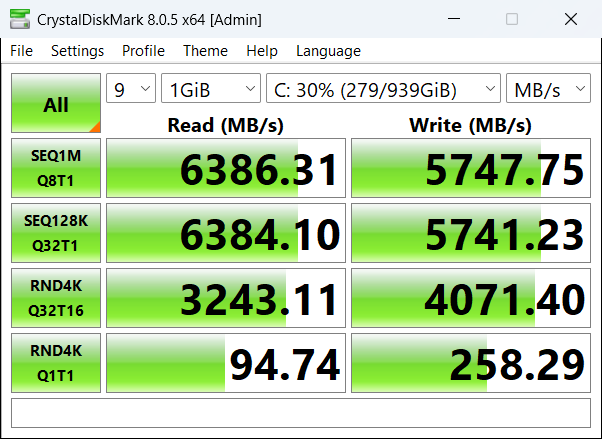Click the RND4K Q32T16 read result 3243.11

pos(226,298)
